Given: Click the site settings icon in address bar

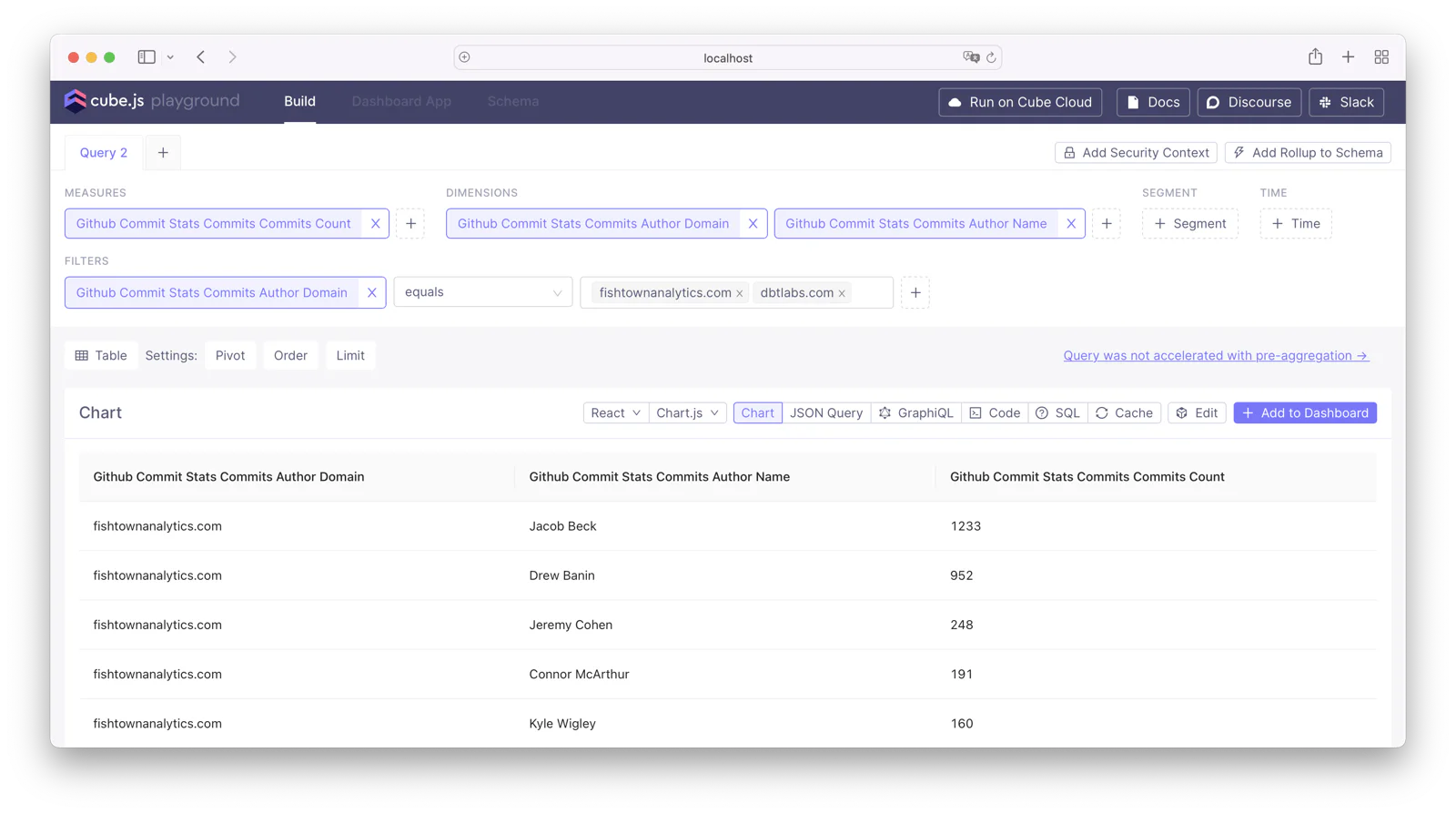Looking at the screenshot, I should point(465,57).
